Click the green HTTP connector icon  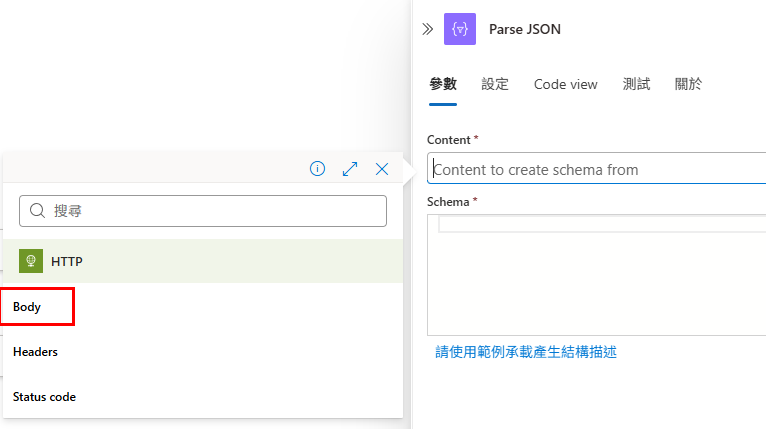31,261
